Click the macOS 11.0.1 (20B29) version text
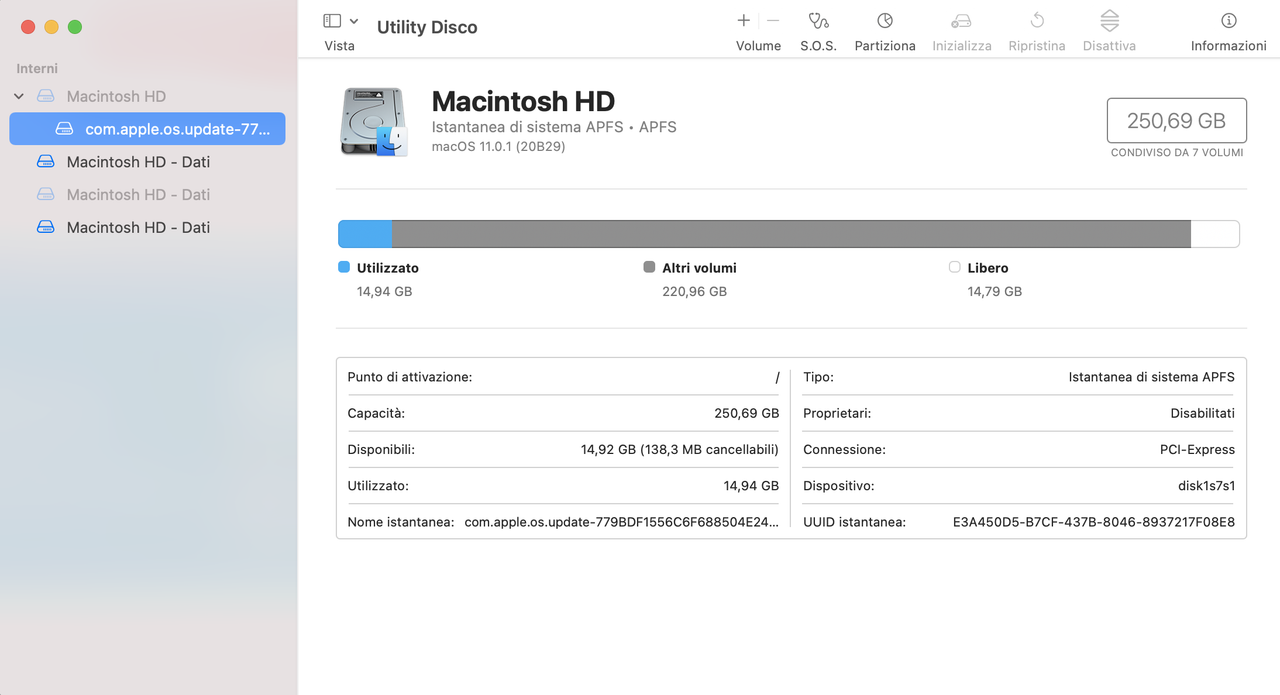Viewport: 1280px width, 695px height. [x=499, y=146]
